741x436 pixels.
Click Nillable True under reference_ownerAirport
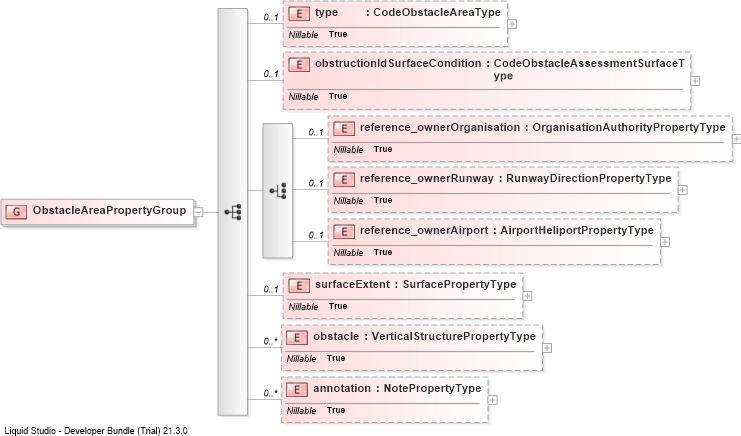click(x=363, y=252)
